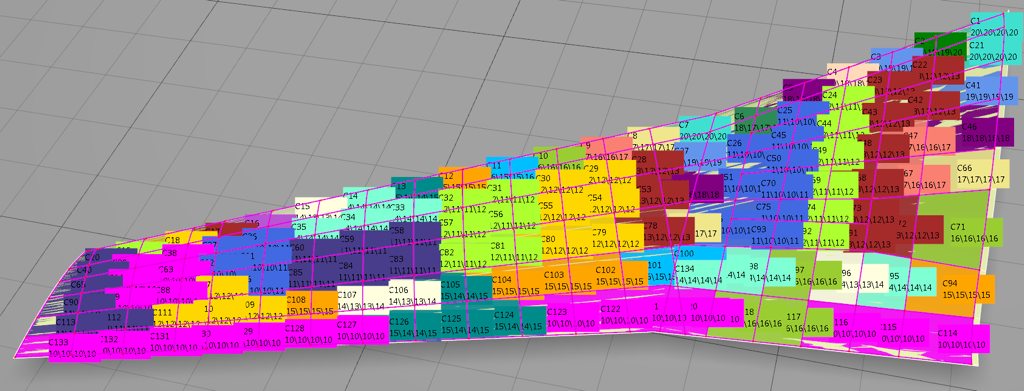Image resolution: width=1024 pixels, height=391 pixels.
Task: Click the lime green C81 cell
Action: (515, 251)
